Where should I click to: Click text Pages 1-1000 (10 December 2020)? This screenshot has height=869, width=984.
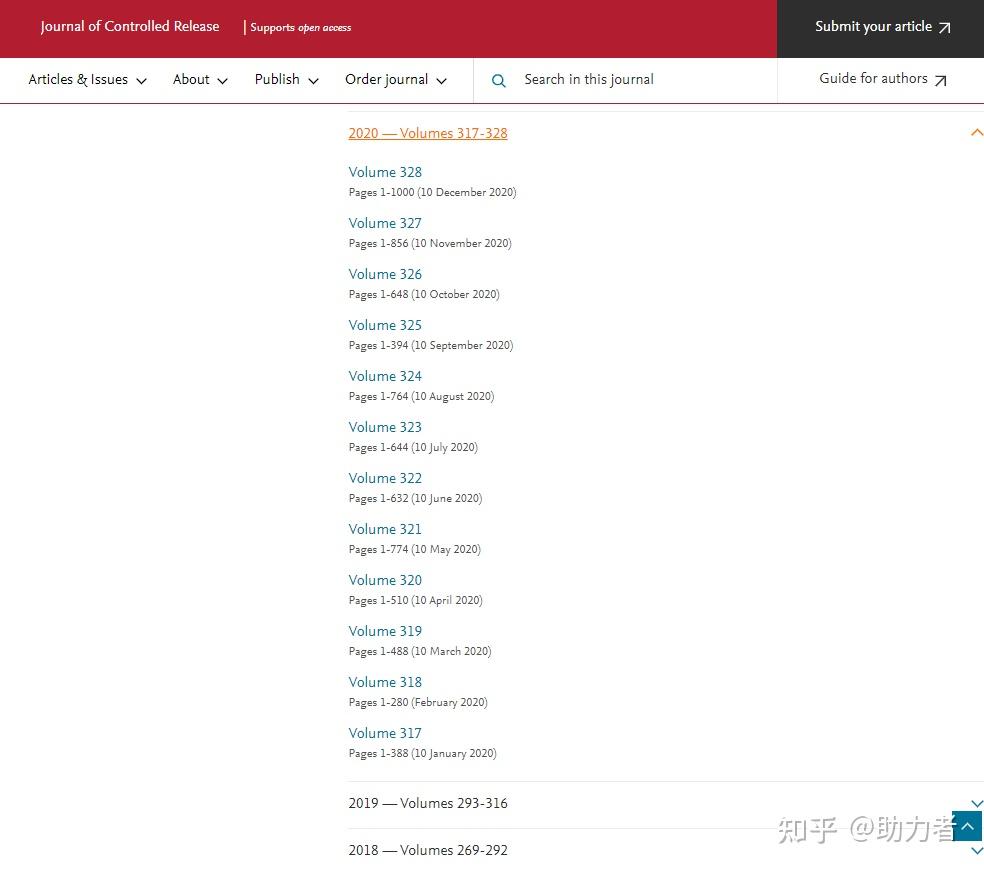(432, 193)
